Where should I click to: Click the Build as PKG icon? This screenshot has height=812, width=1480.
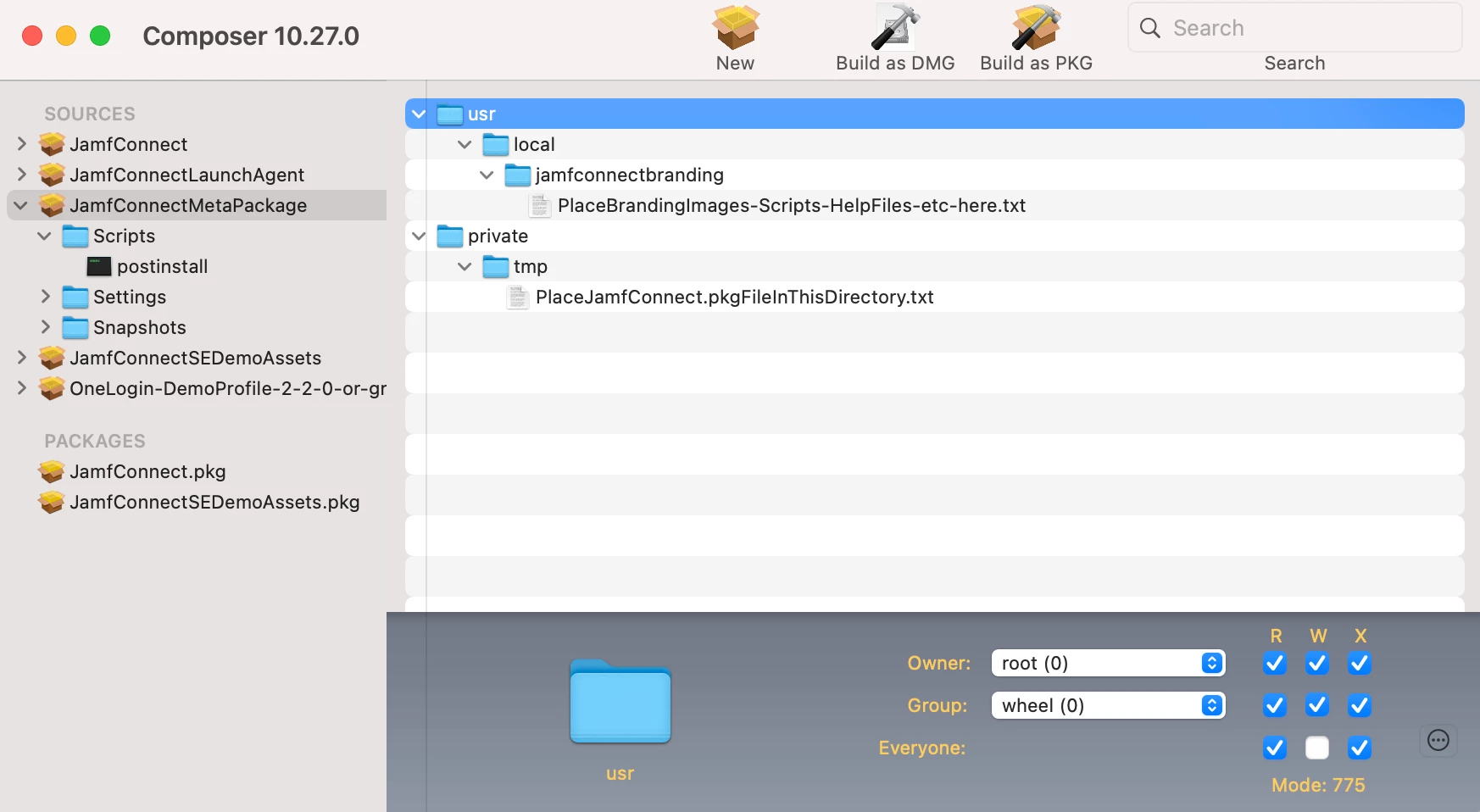click(x=1036, y=27)
